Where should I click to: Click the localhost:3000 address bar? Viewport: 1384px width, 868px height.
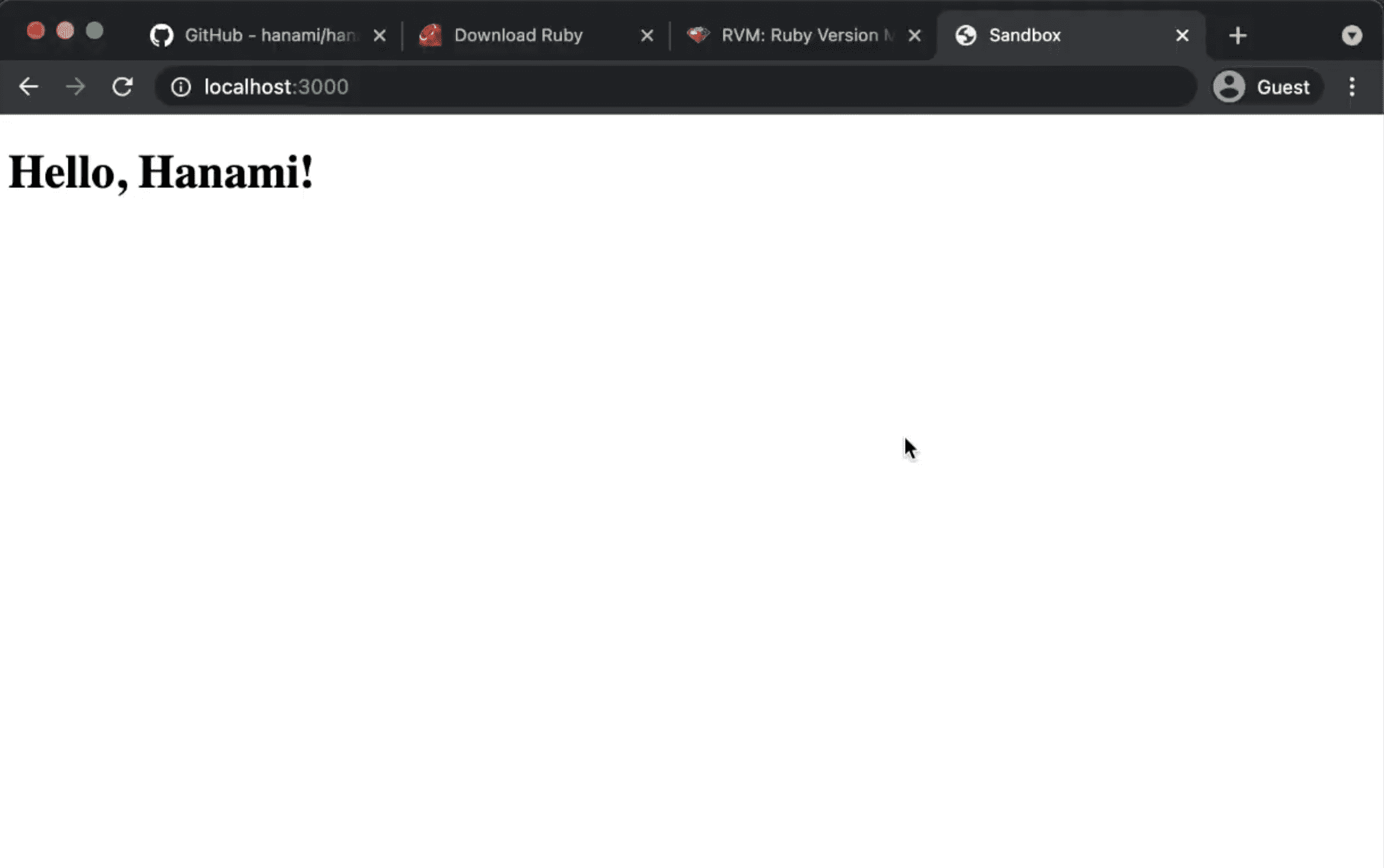276,87
